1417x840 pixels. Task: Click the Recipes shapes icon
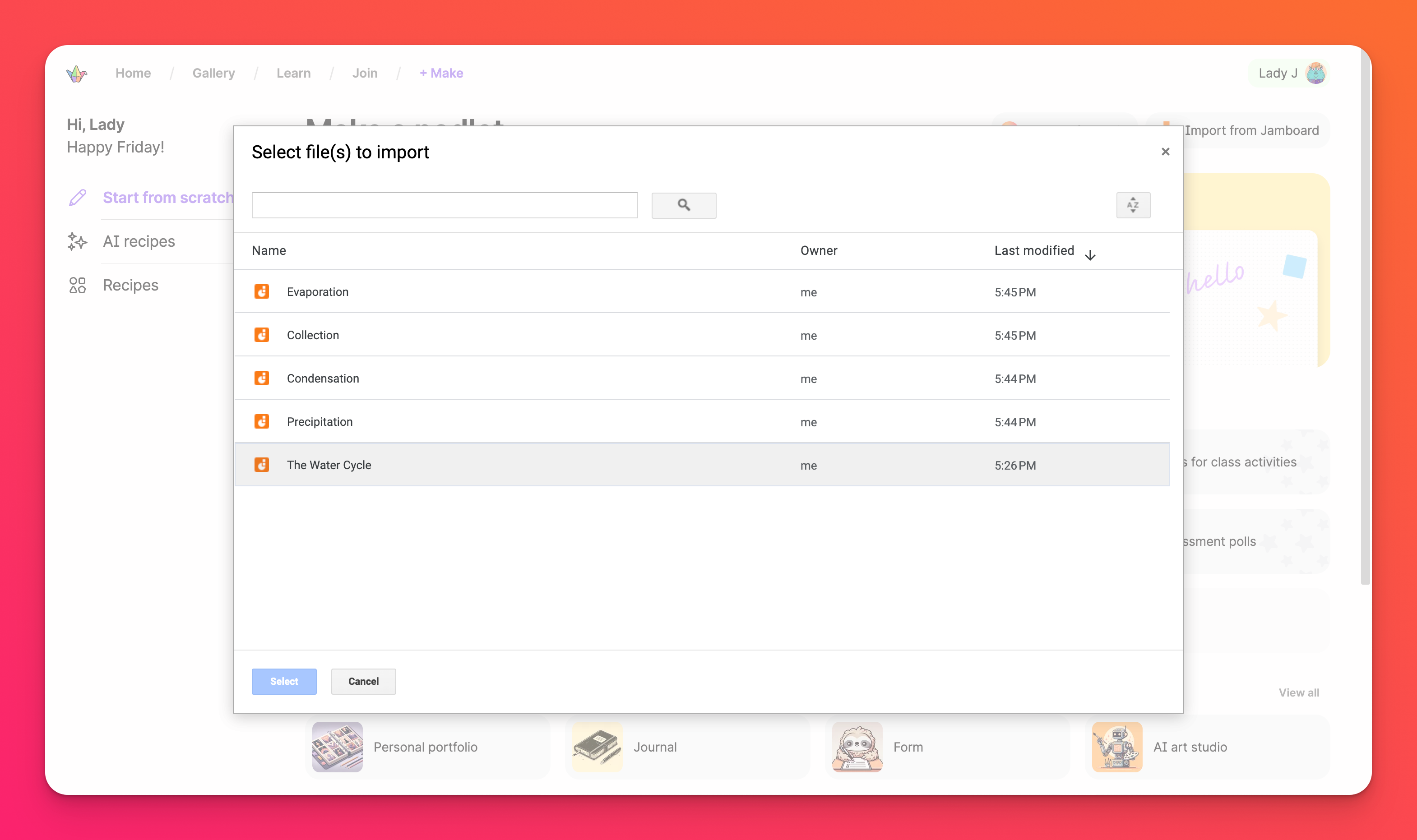point(78,285)
